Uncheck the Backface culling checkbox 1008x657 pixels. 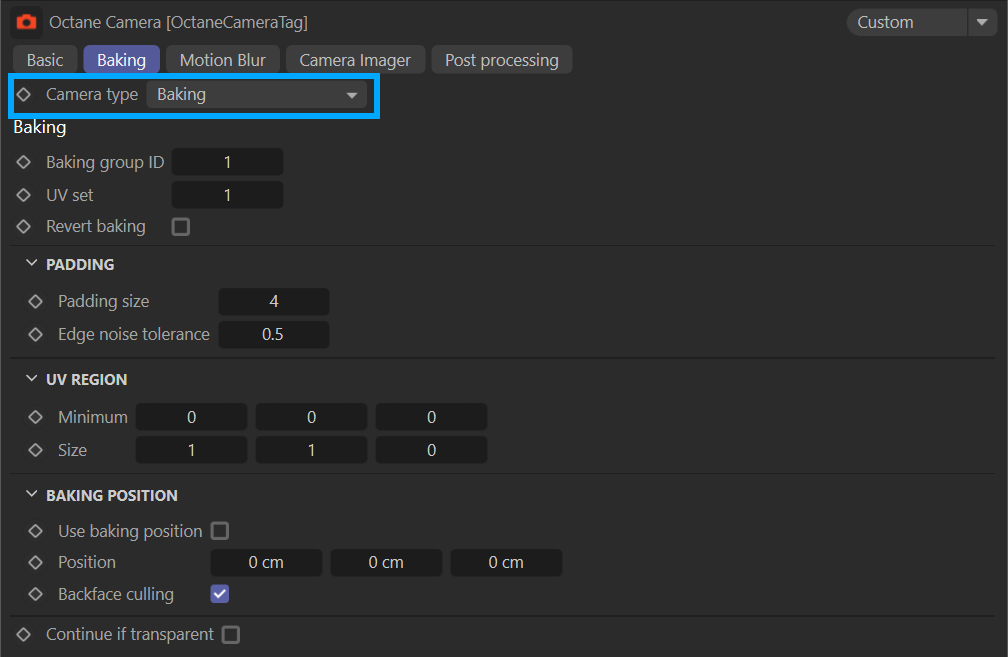220,594
